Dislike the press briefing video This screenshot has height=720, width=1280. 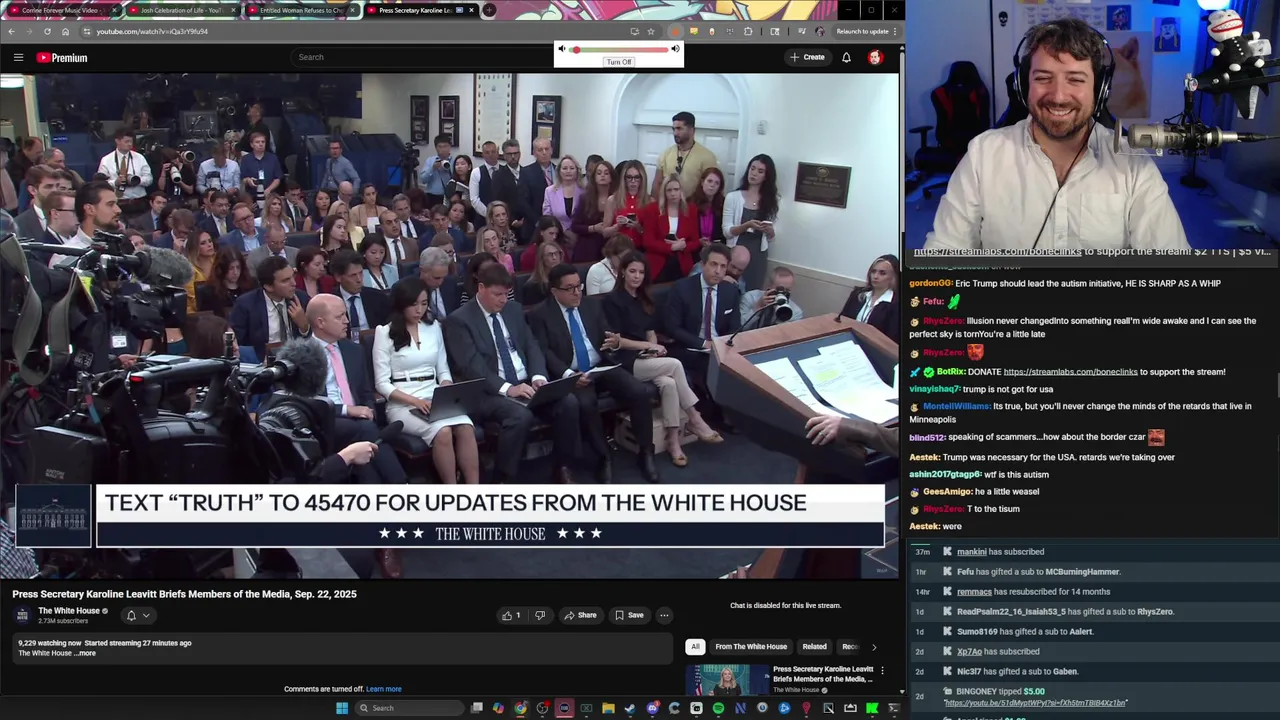click(x=540, y=615)
